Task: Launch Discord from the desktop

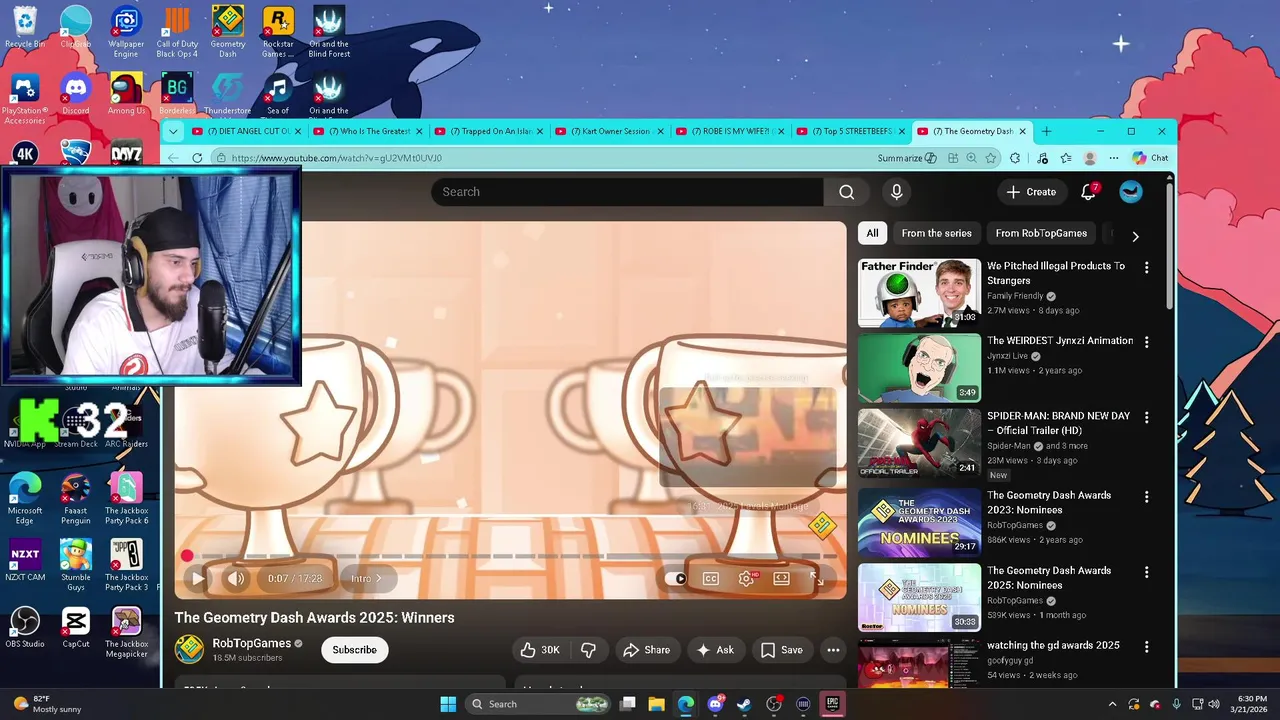Action: pyautogui.click(x=76, y=95)
